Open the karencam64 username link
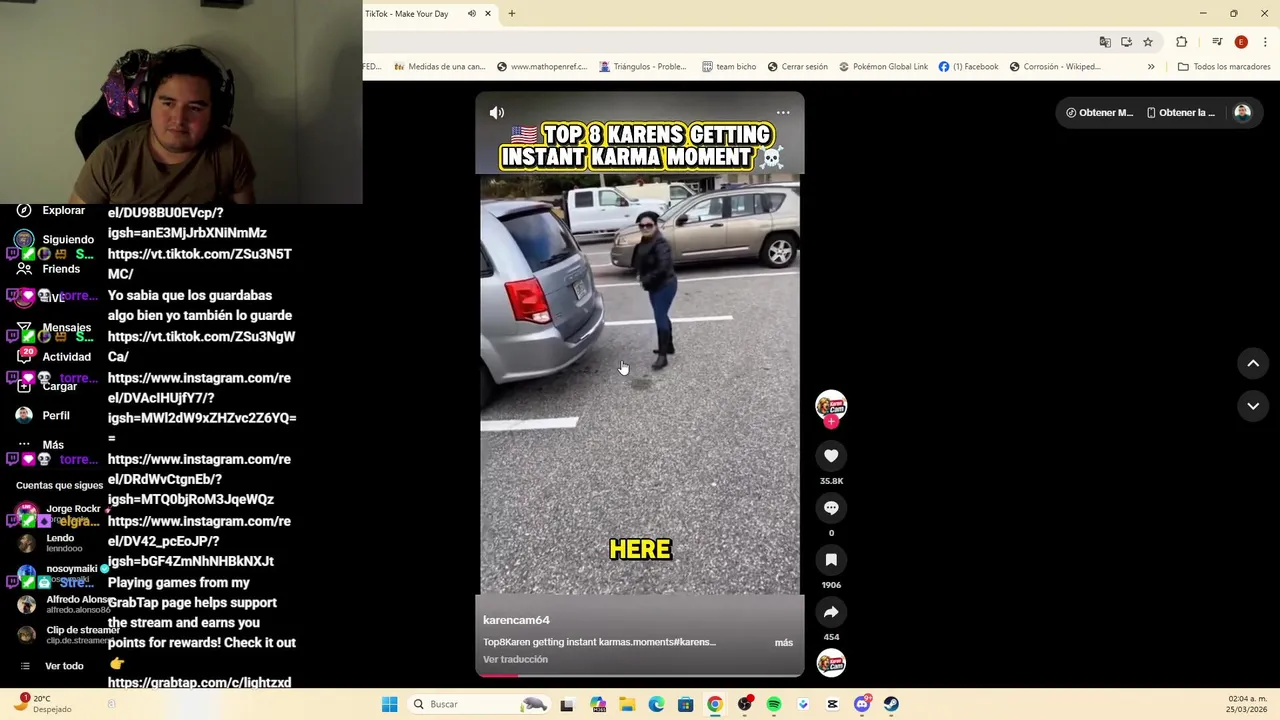1280x720 pixels. pos(516,620)
